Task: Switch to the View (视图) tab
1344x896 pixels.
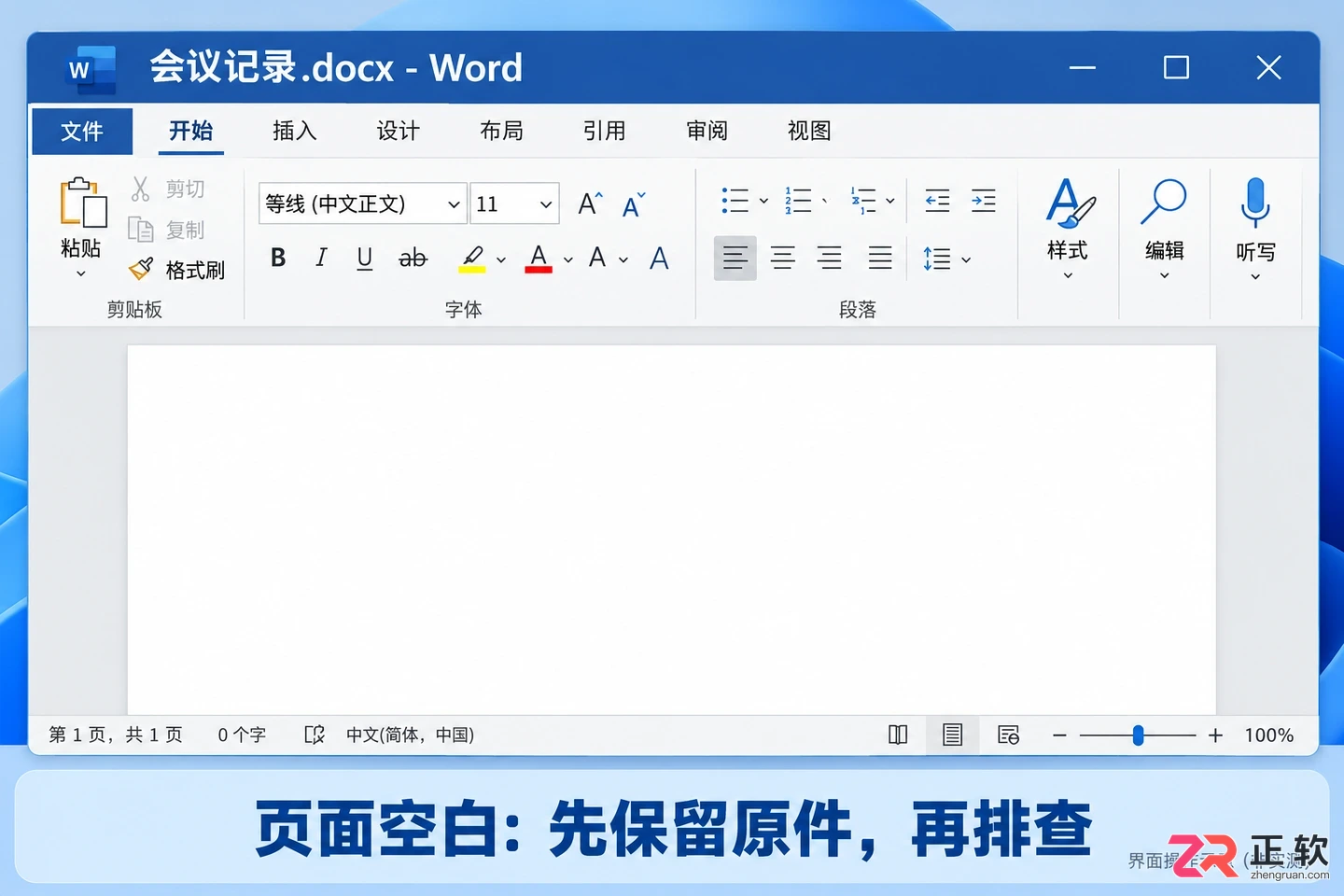Action: 810,132
